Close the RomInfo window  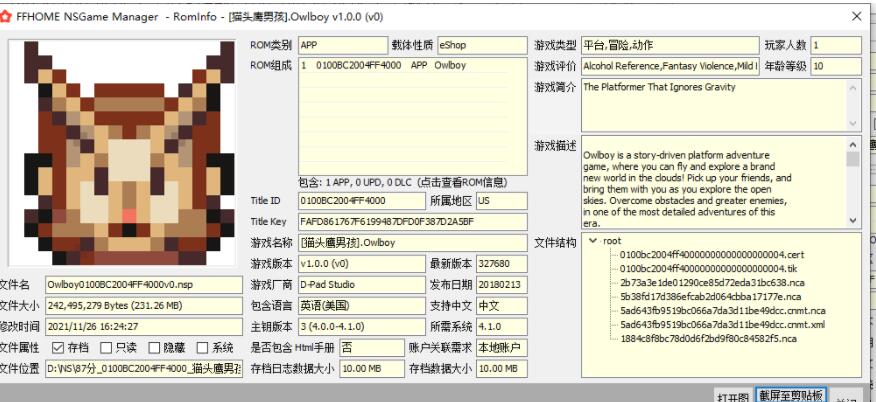856,17
